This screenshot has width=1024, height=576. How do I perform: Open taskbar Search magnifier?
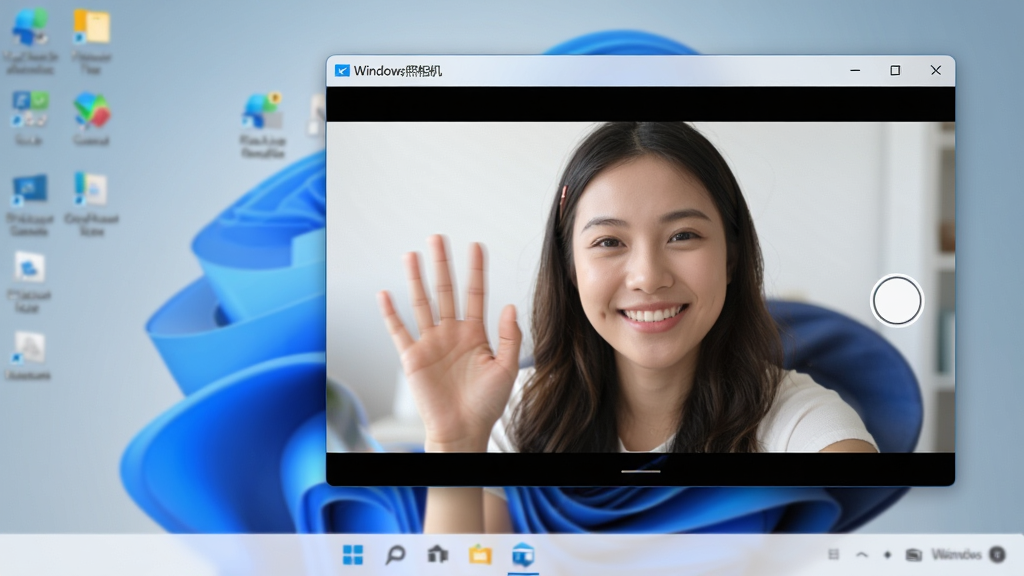click(395, 555)
